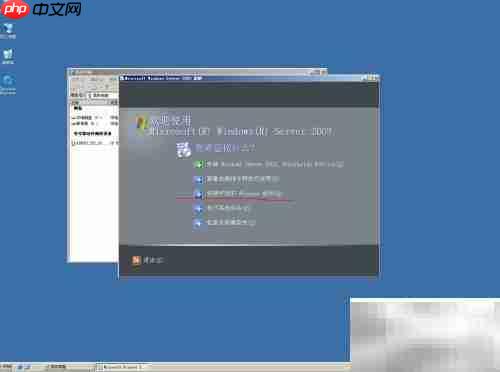This screenshot has width=500, height=372.
Task: Open the computer icon on the desktop
Action: point(8,31)
